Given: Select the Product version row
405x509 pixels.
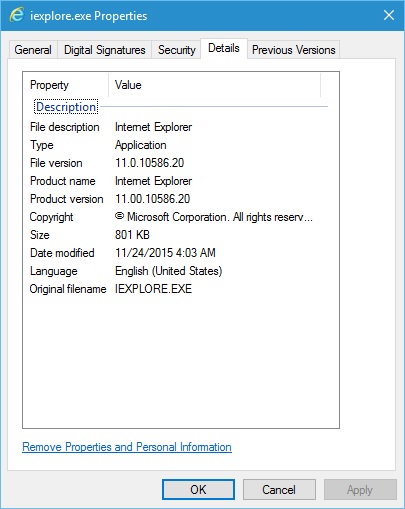Looking at the screenshot, I should point(179,199).
